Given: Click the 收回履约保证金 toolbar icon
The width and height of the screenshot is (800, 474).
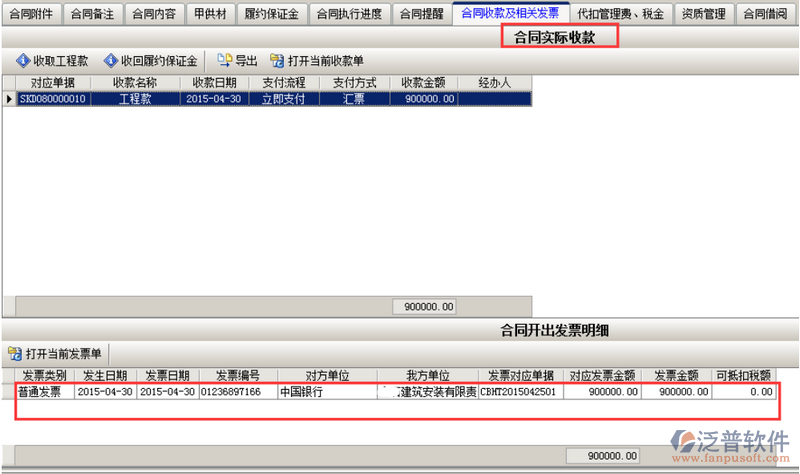Looking at the screenshot, I should coord(111,60).
